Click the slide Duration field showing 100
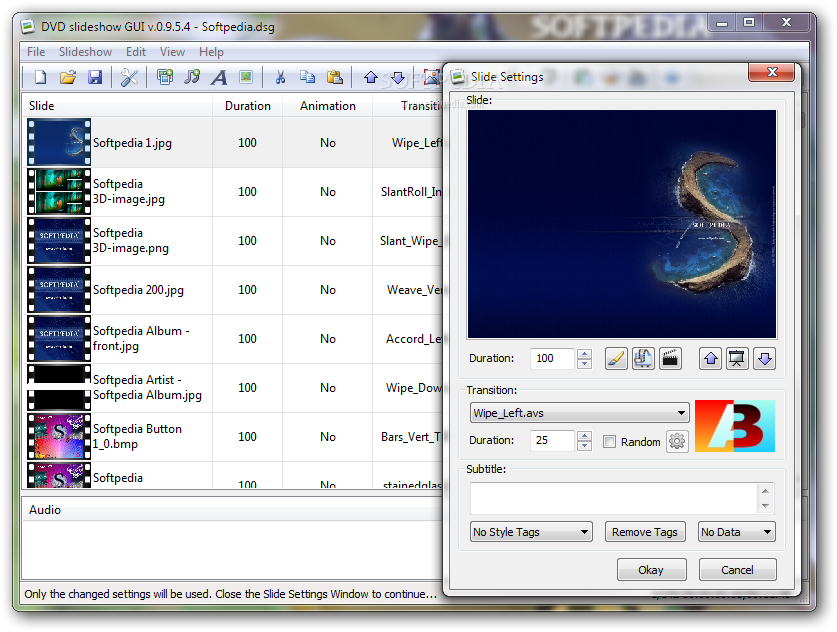Image resolution: width=837 pixels, height=632 pixels. pos(552,359)
